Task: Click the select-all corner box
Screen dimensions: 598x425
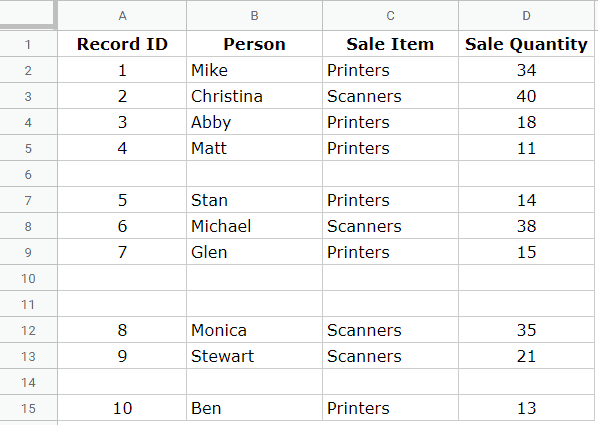Action: point(28,14)
